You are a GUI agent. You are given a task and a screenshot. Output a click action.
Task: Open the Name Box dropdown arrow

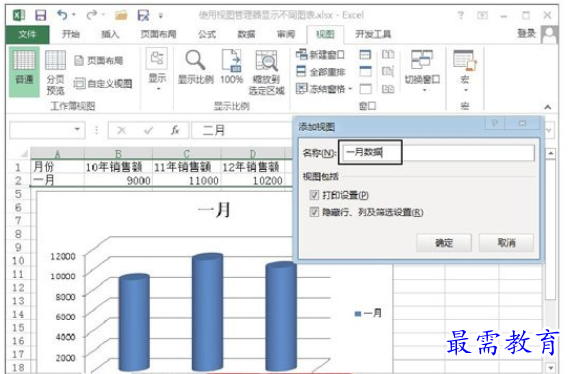pos(77,129)
